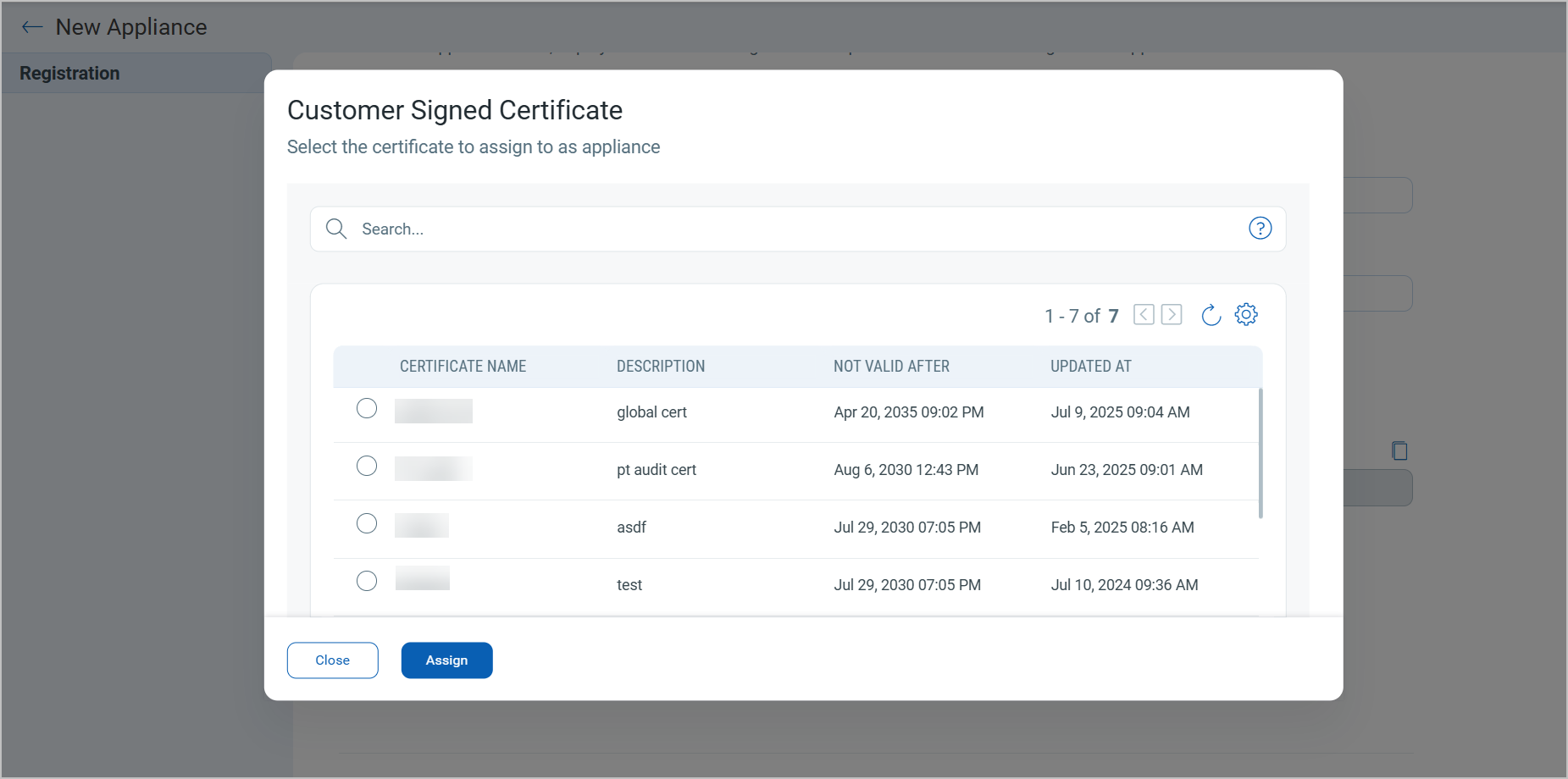This screenshot has width=1568, height=779.
Task: Click the magnifier search icon
Action: tap(336, 229)
